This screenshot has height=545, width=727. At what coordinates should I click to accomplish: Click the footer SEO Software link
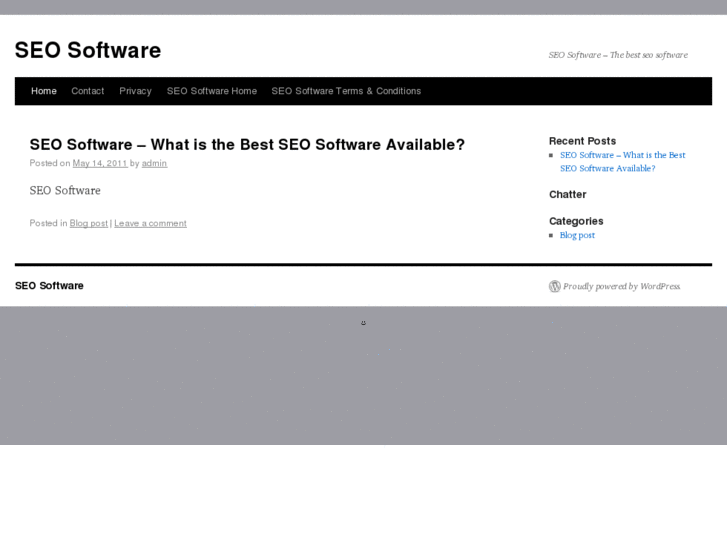pos(49,286)
